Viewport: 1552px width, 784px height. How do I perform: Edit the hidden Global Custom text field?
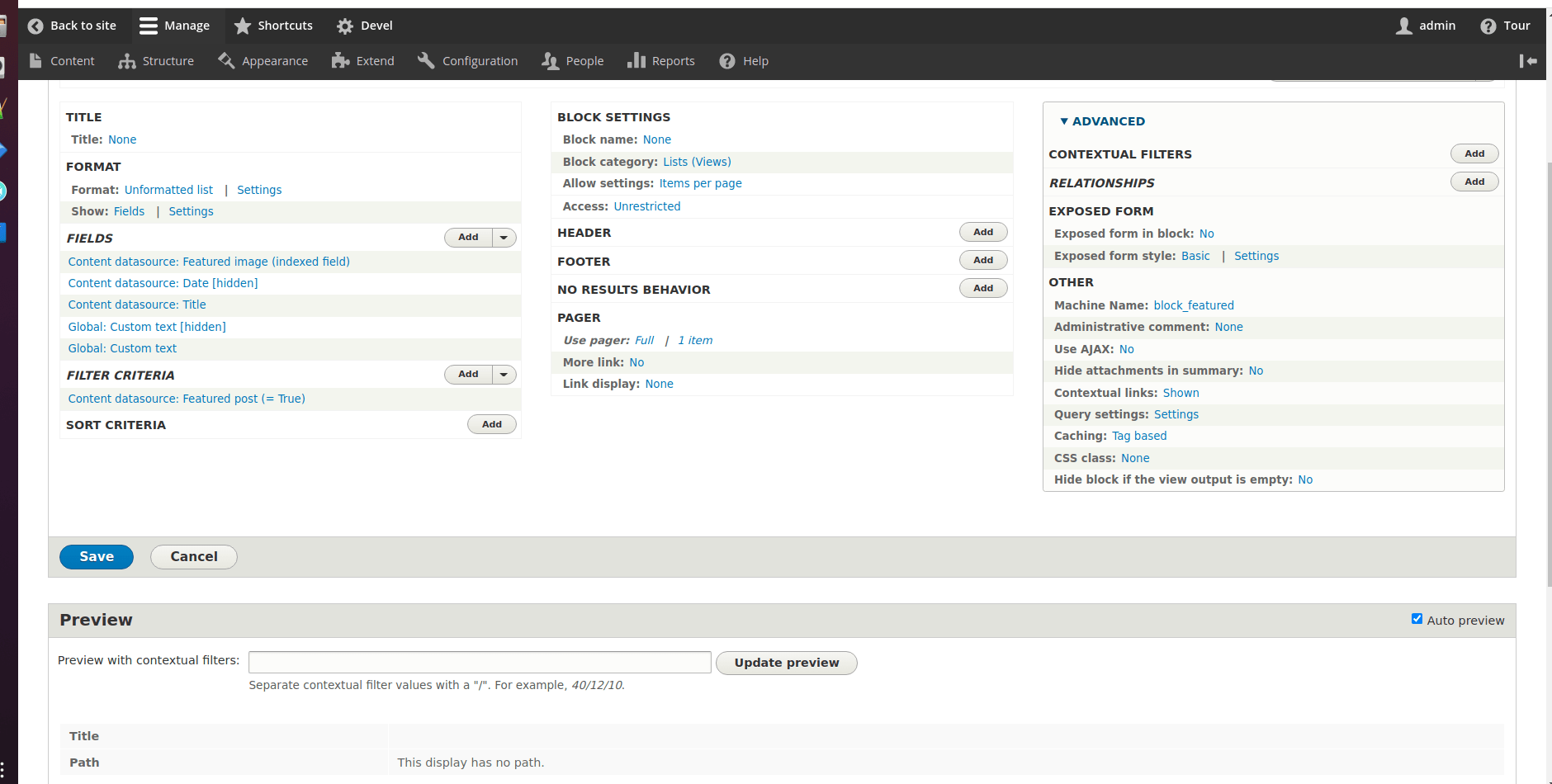pyautogui.click(x=147, y=327)
